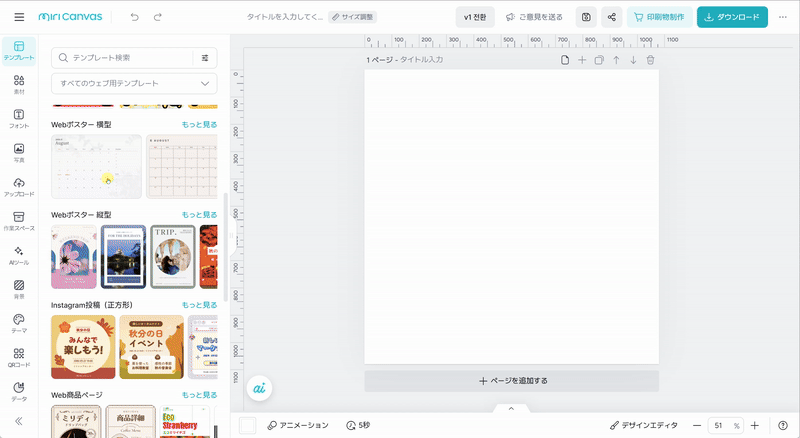The width and height of the screenshot is (800, 438).
Task: Open the アニメーション animation option
Action: [x=298, y=425]
